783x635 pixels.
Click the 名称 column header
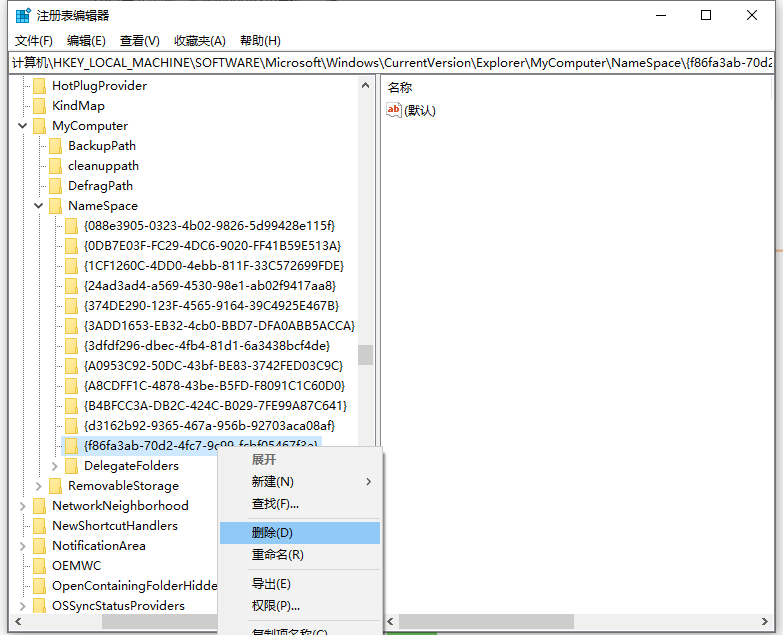[x=400, y=88]
